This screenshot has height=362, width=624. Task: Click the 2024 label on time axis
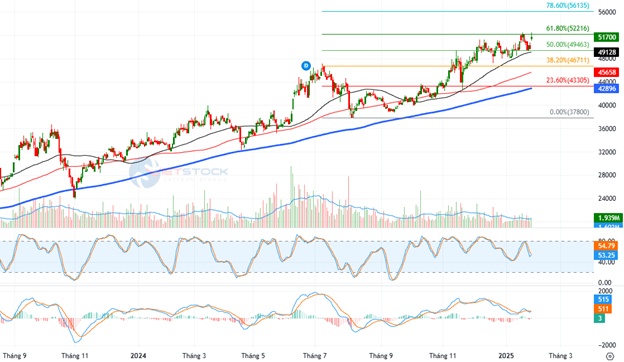pos(138,355)
